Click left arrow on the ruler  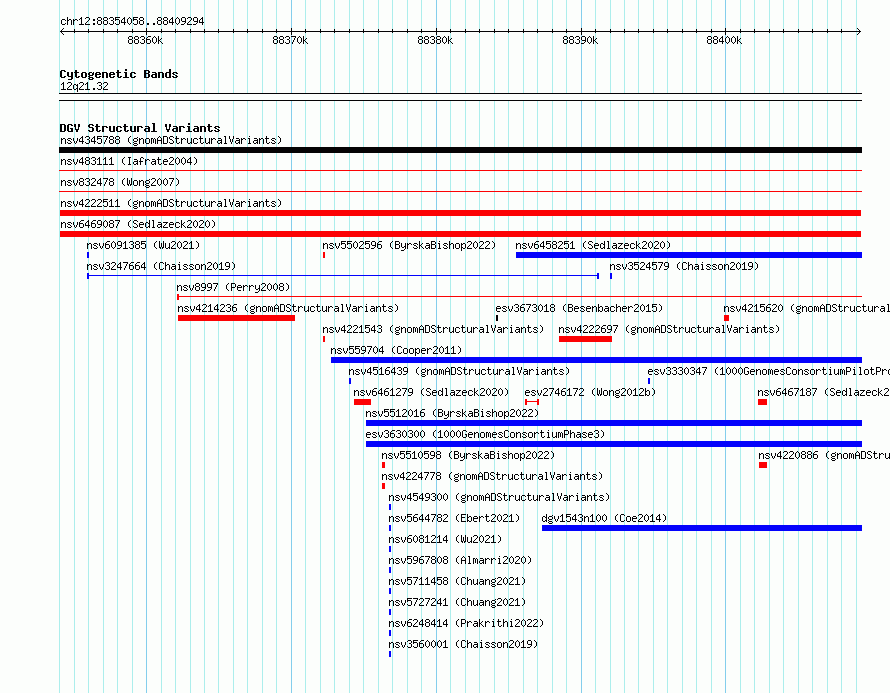[x=62, y=32]
